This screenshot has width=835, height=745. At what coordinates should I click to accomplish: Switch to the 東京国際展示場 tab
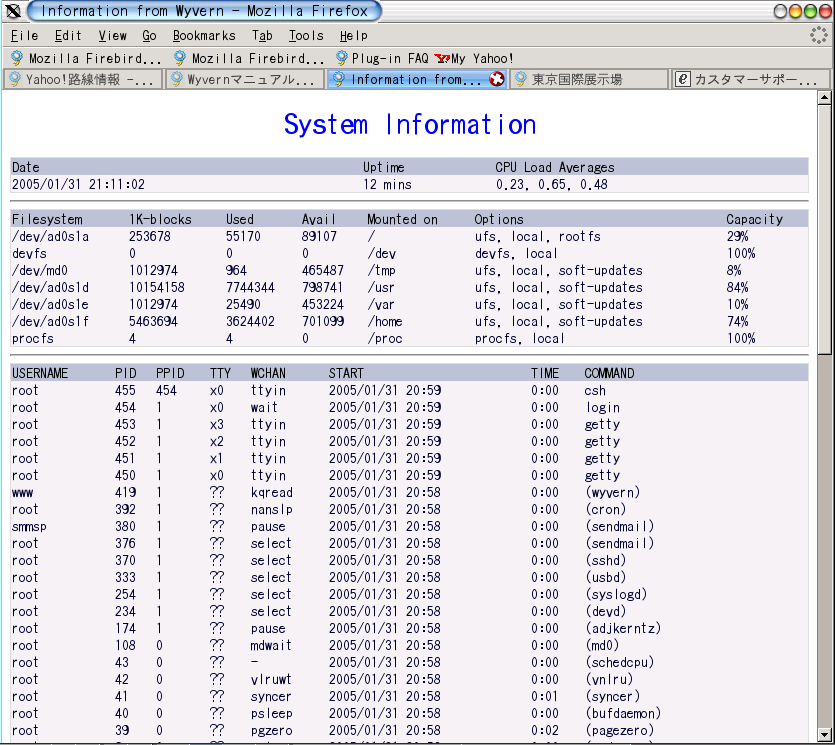589,79
